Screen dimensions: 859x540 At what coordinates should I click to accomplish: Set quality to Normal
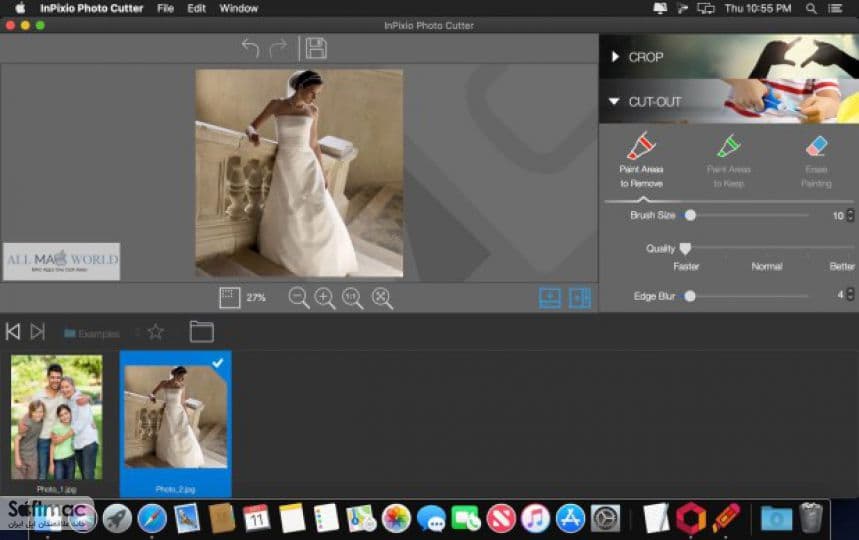pos(767,266)
